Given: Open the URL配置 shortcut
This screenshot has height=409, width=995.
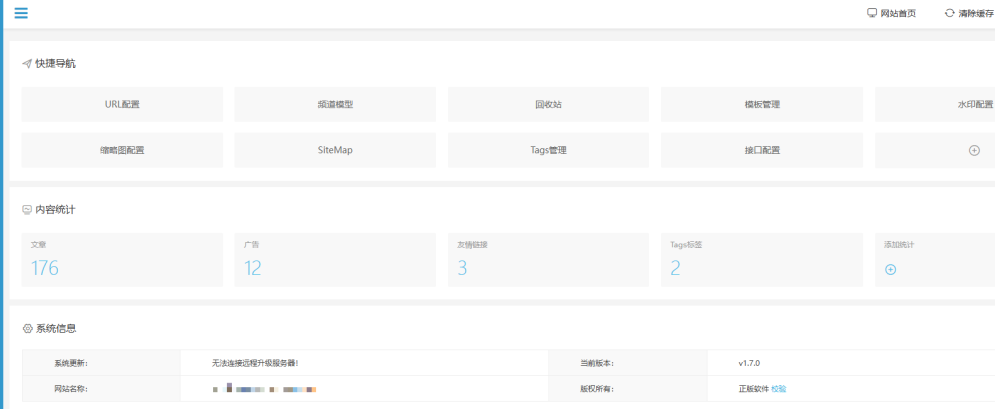Looking at the screenshot, I should (x=122, y=104).
